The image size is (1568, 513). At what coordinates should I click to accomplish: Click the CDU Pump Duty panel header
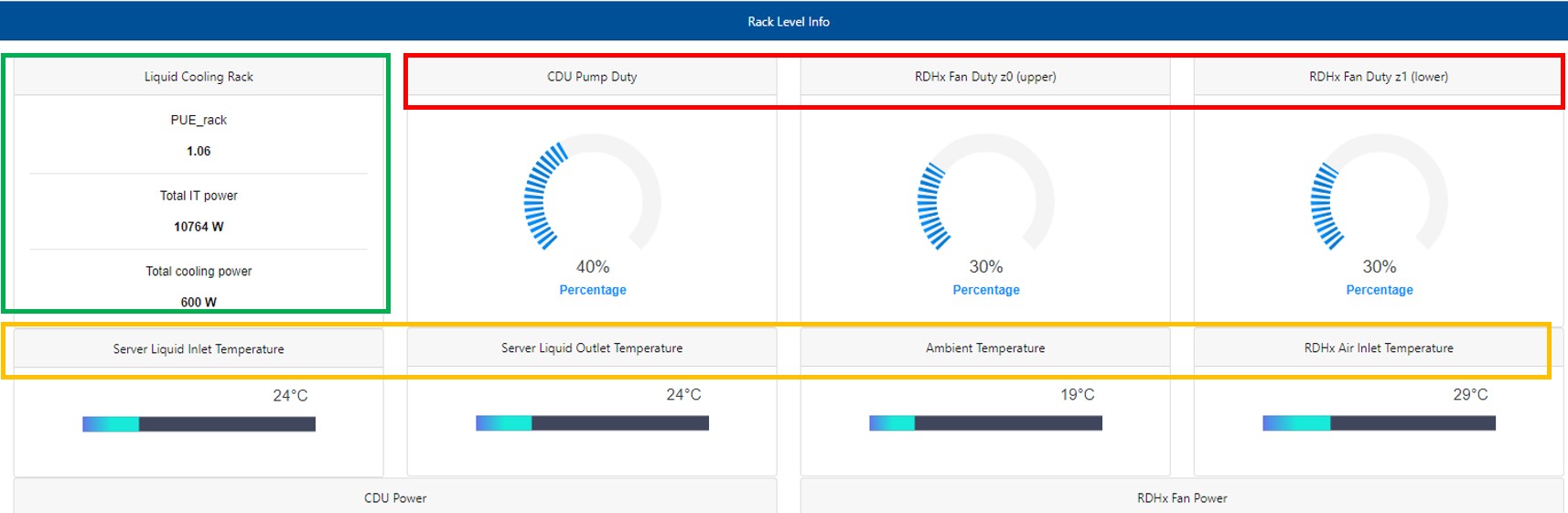pos(592,77)
